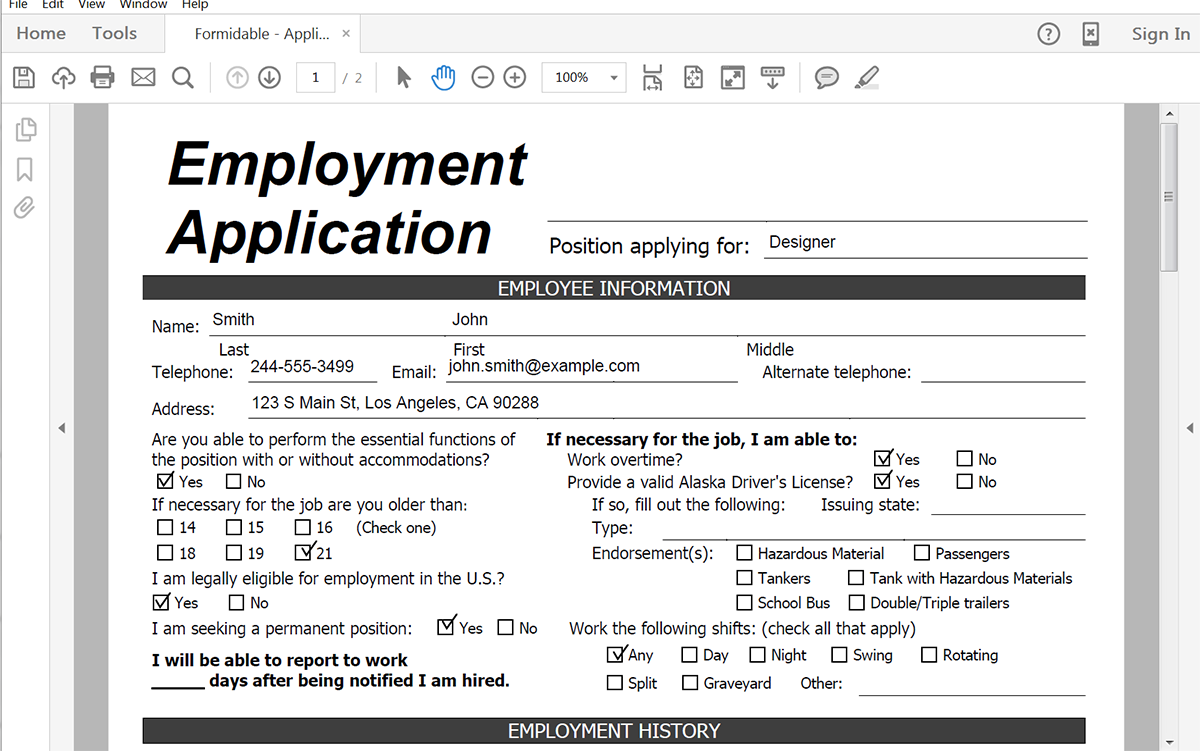Go to next page arrow
The height and width of the screenshot is (751, 1200).
(269, 77)
